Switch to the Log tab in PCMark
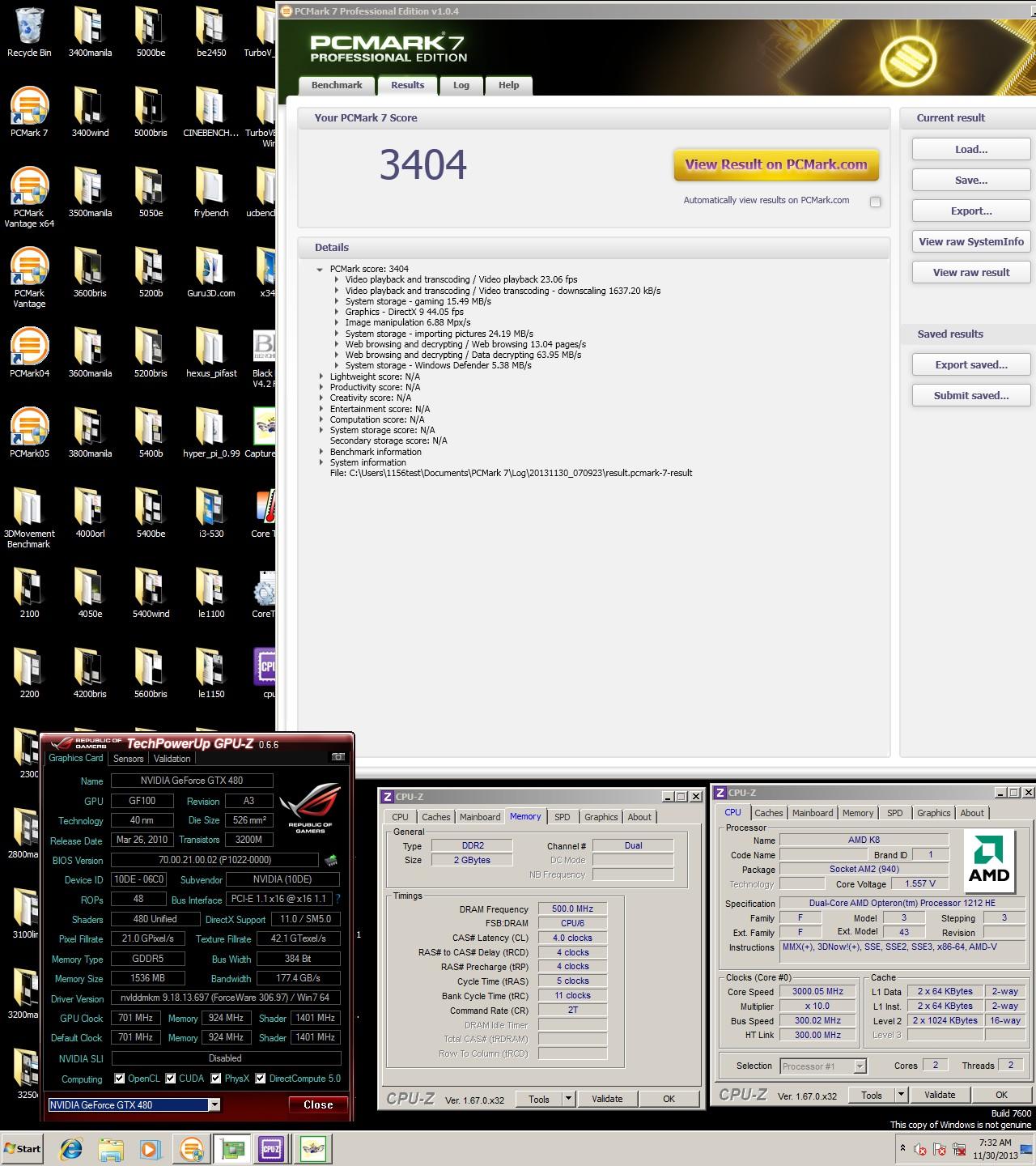The image size is (1036, 1166). coord(461,86)
